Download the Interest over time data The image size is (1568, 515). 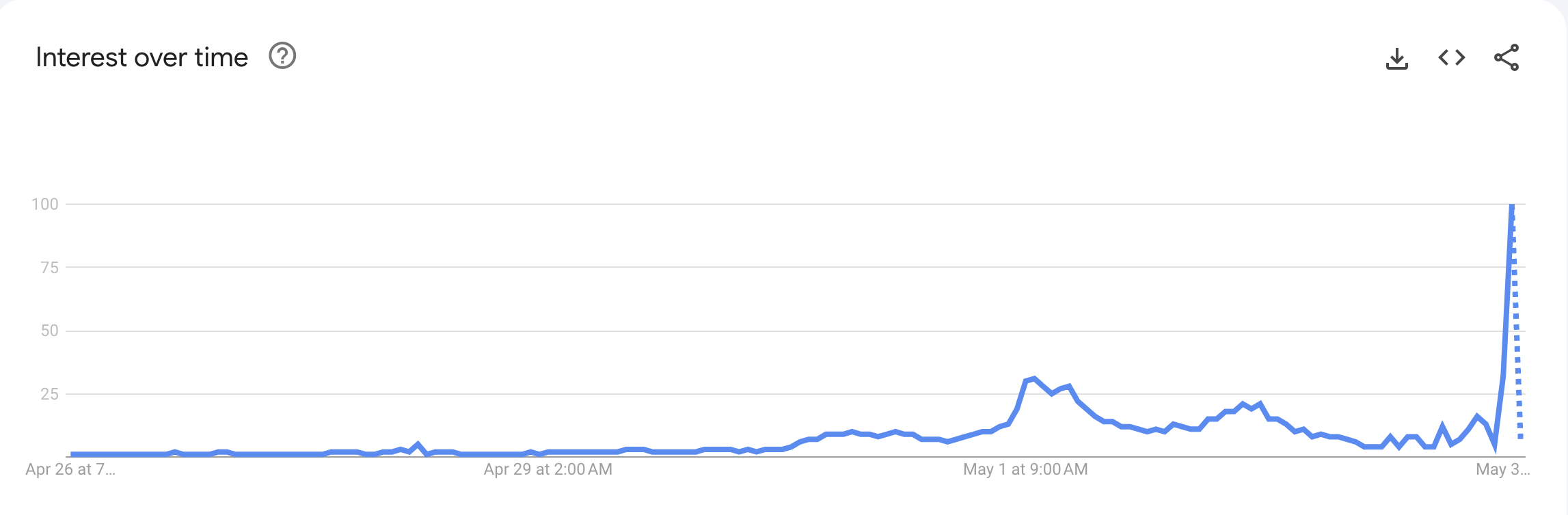[x=1398, y=58]
